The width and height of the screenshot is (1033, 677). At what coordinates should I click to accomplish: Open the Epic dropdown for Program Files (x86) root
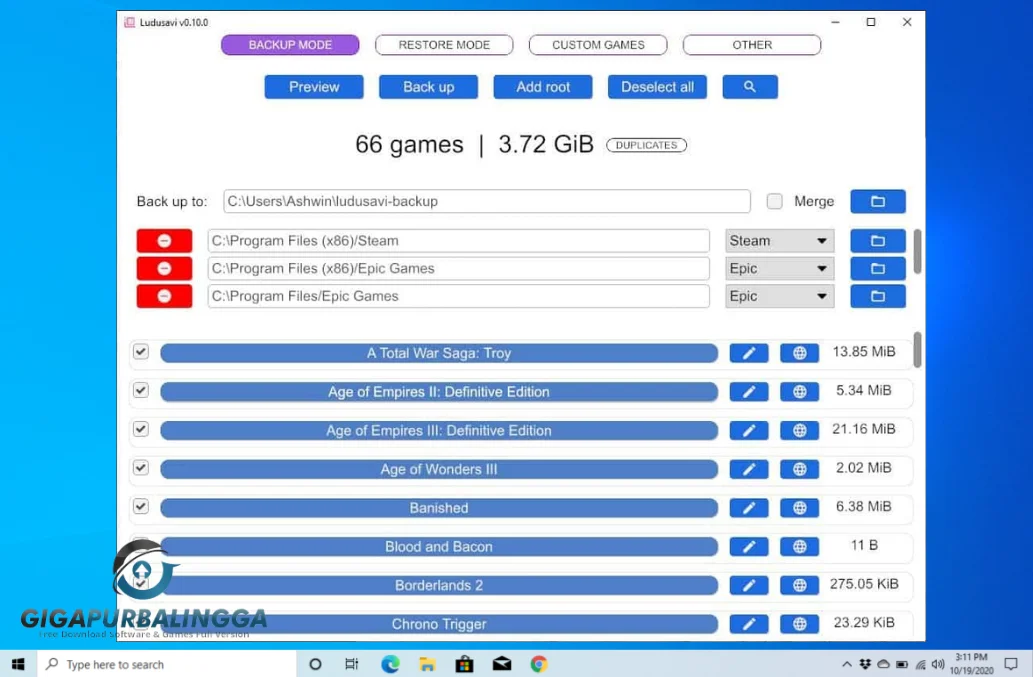click(779, 269)
